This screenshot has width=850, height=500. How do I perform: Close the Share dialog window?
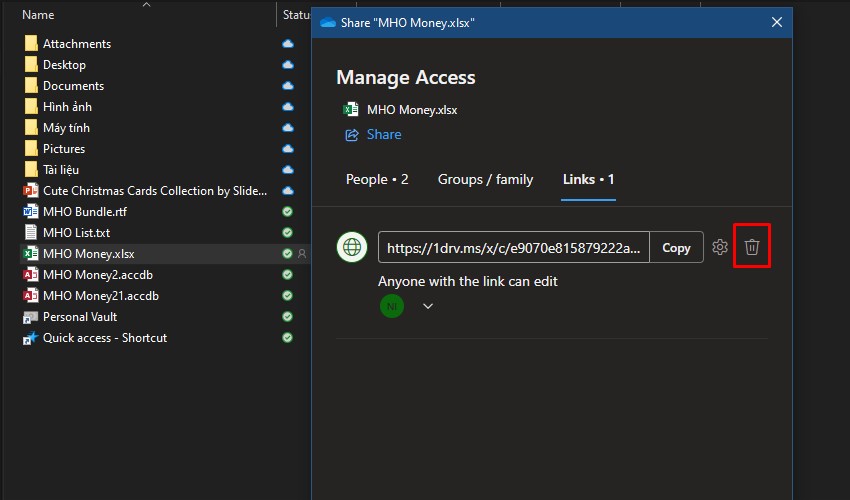(776, 23)
